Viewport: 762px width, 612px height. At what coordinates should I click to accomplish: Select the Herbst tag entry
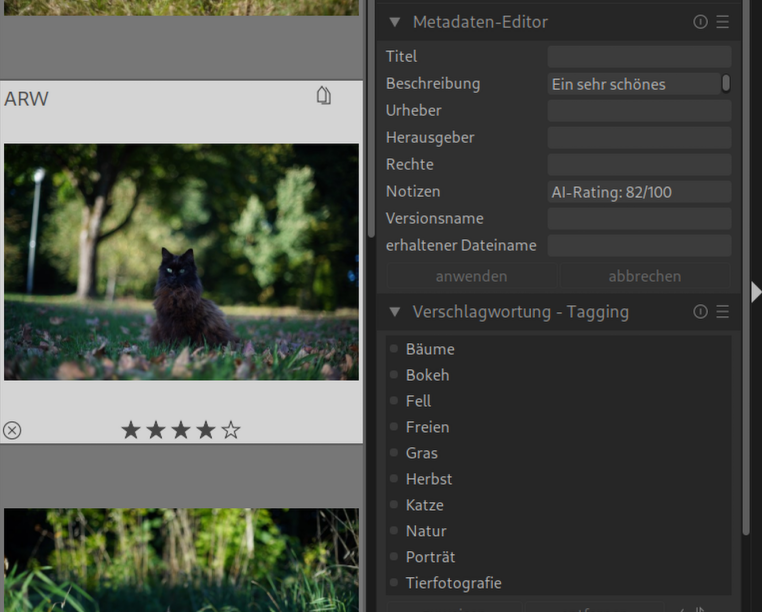point(429,479)
